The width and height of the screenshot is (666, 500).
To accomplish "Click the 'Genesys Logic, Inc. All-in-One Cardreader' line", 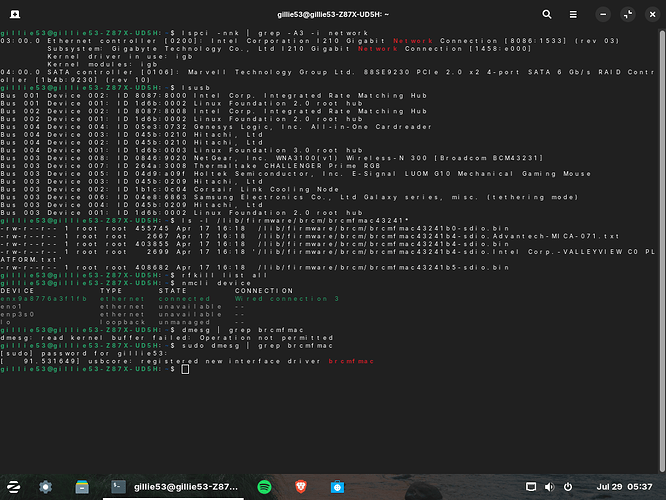I will coord(216,127).
